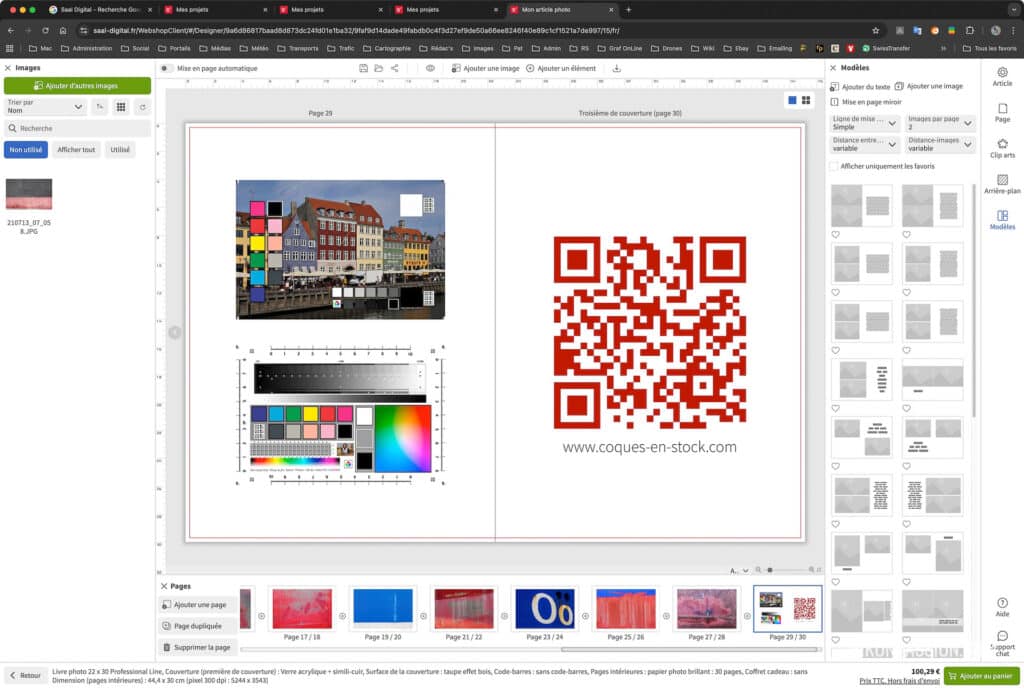1024x689 pixels.
Task: Select the Modèles sidebar icon
Action: [1002, 220]
